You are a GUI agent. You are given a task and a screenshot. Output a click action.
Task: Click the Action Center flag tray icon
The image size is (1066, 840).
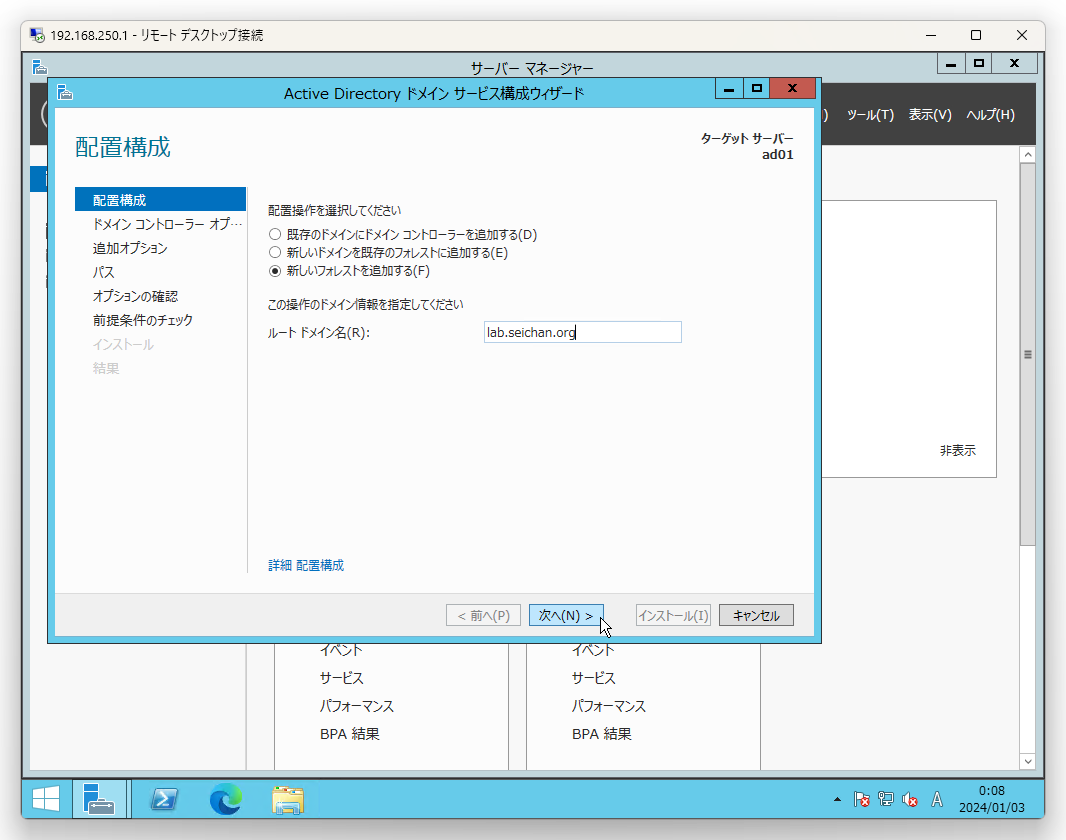pyautogui.click(x=861, y=799)
